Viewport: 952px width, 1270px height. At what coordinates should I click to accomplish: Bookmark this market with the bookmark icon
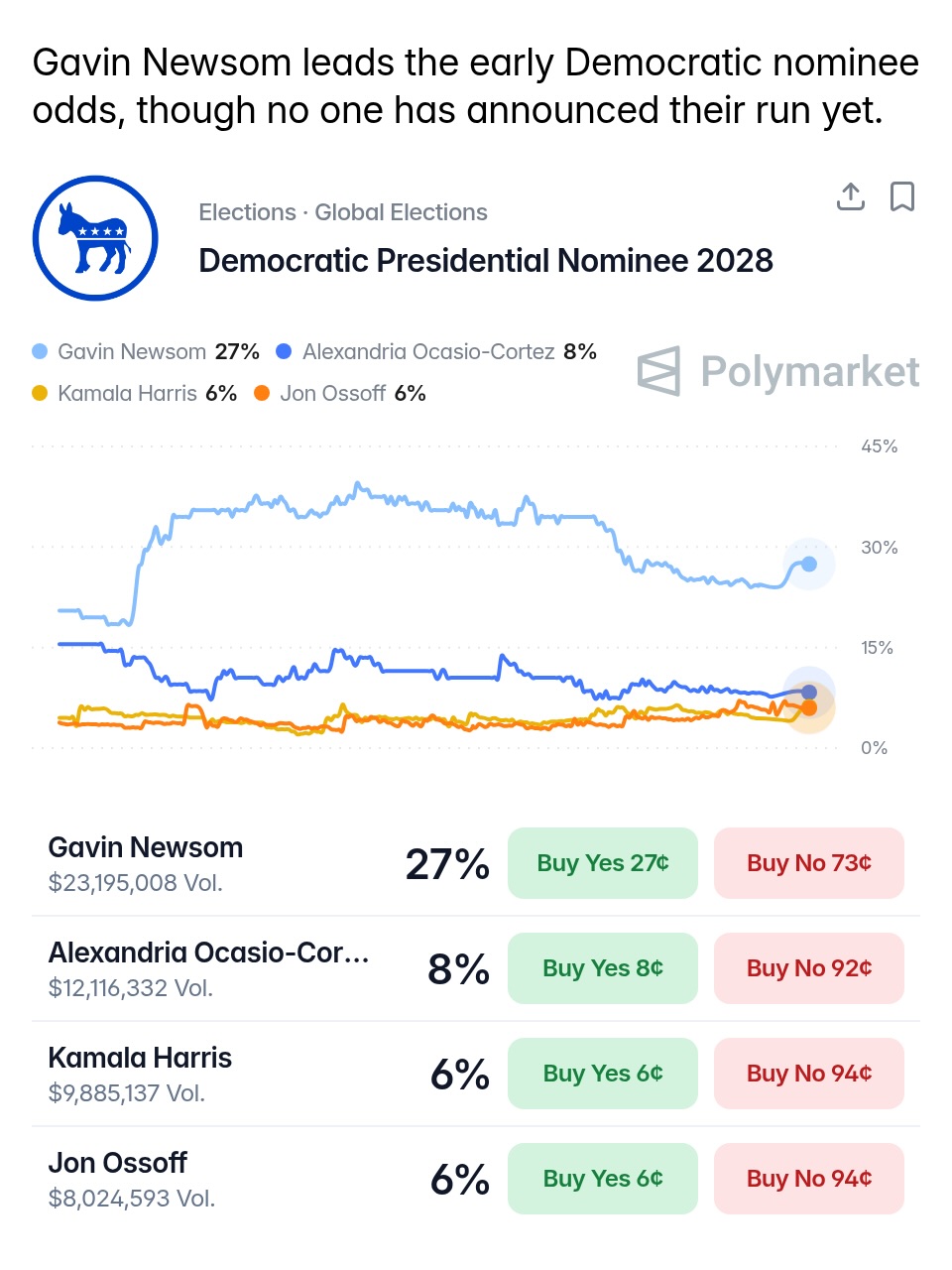[x=901, y=197]
